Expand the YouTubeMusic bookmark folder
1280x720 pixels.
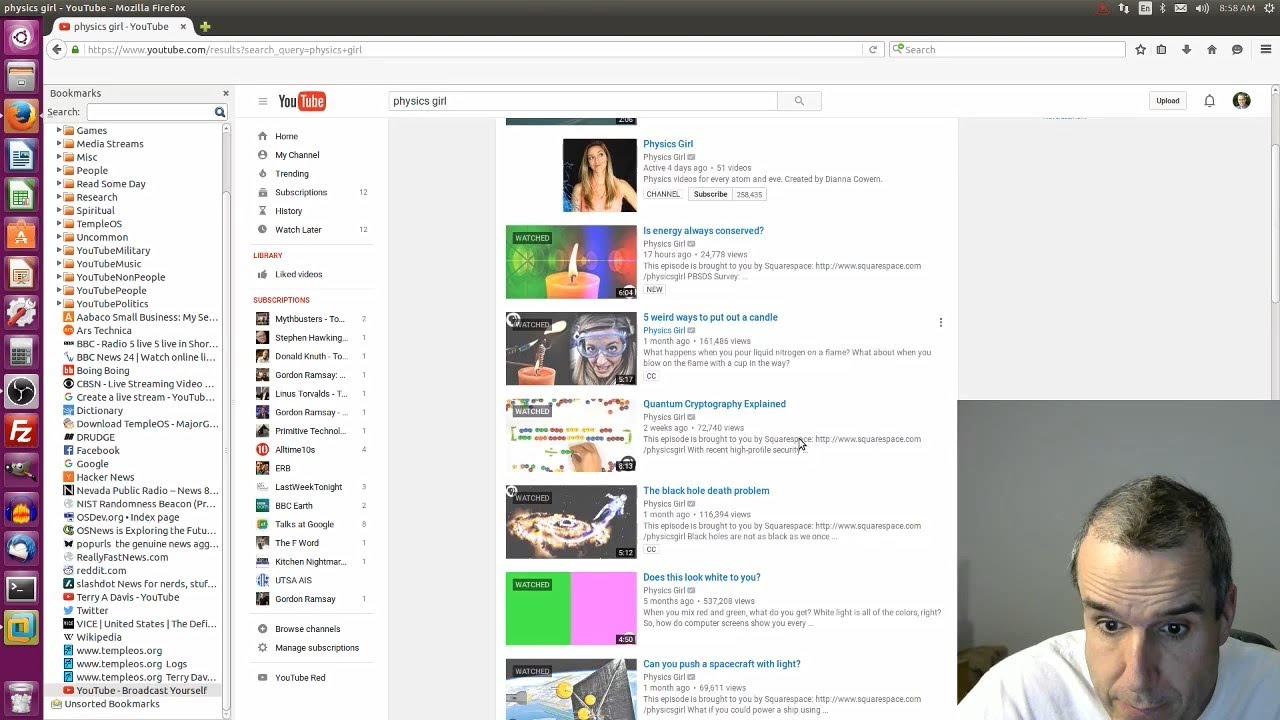click(58, 264)
